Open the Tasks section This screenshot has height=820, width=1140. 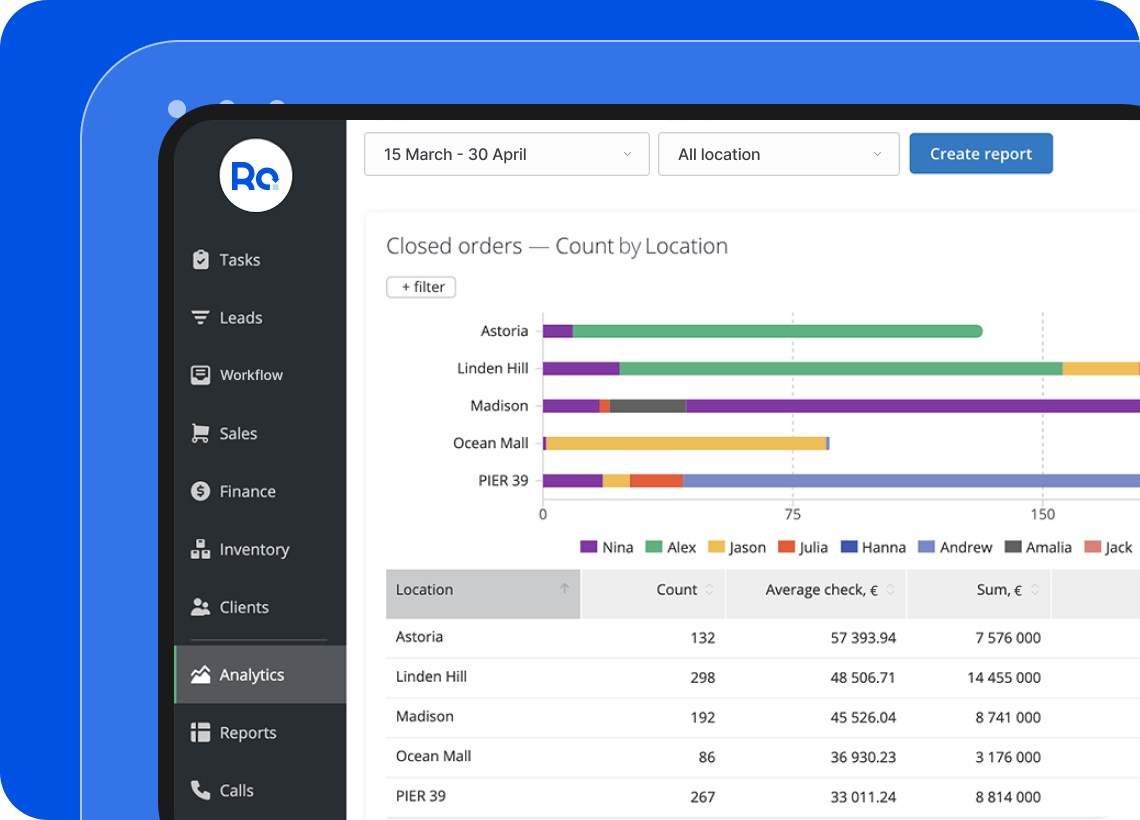click(x=239, y=259)
